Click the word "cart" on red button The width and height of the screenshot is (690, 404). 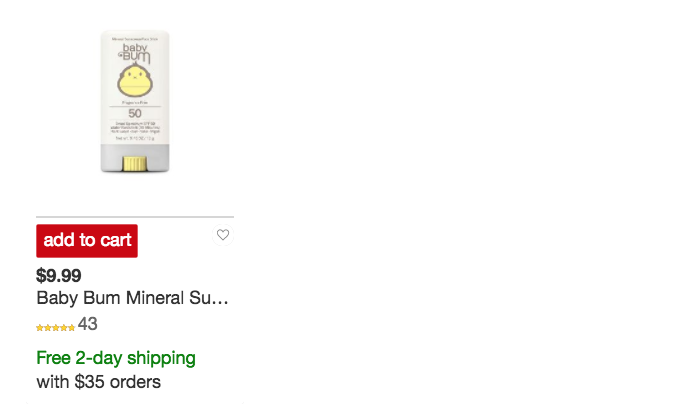click(116, 240)
